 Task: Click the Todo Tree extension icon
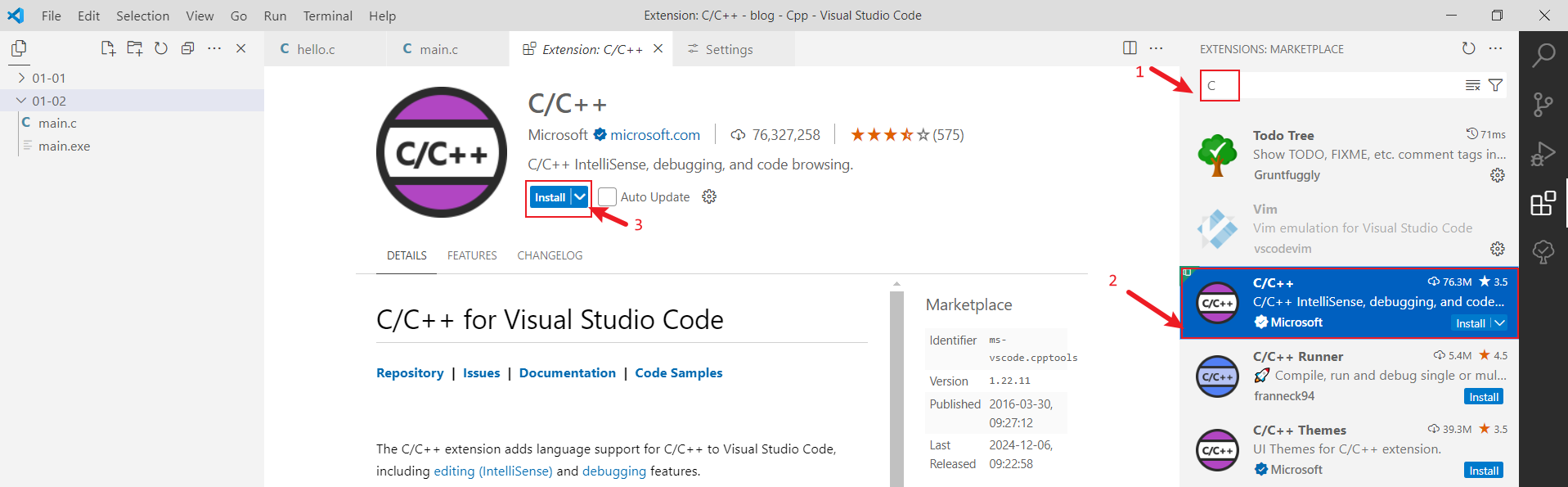(x=1217, y=155)
